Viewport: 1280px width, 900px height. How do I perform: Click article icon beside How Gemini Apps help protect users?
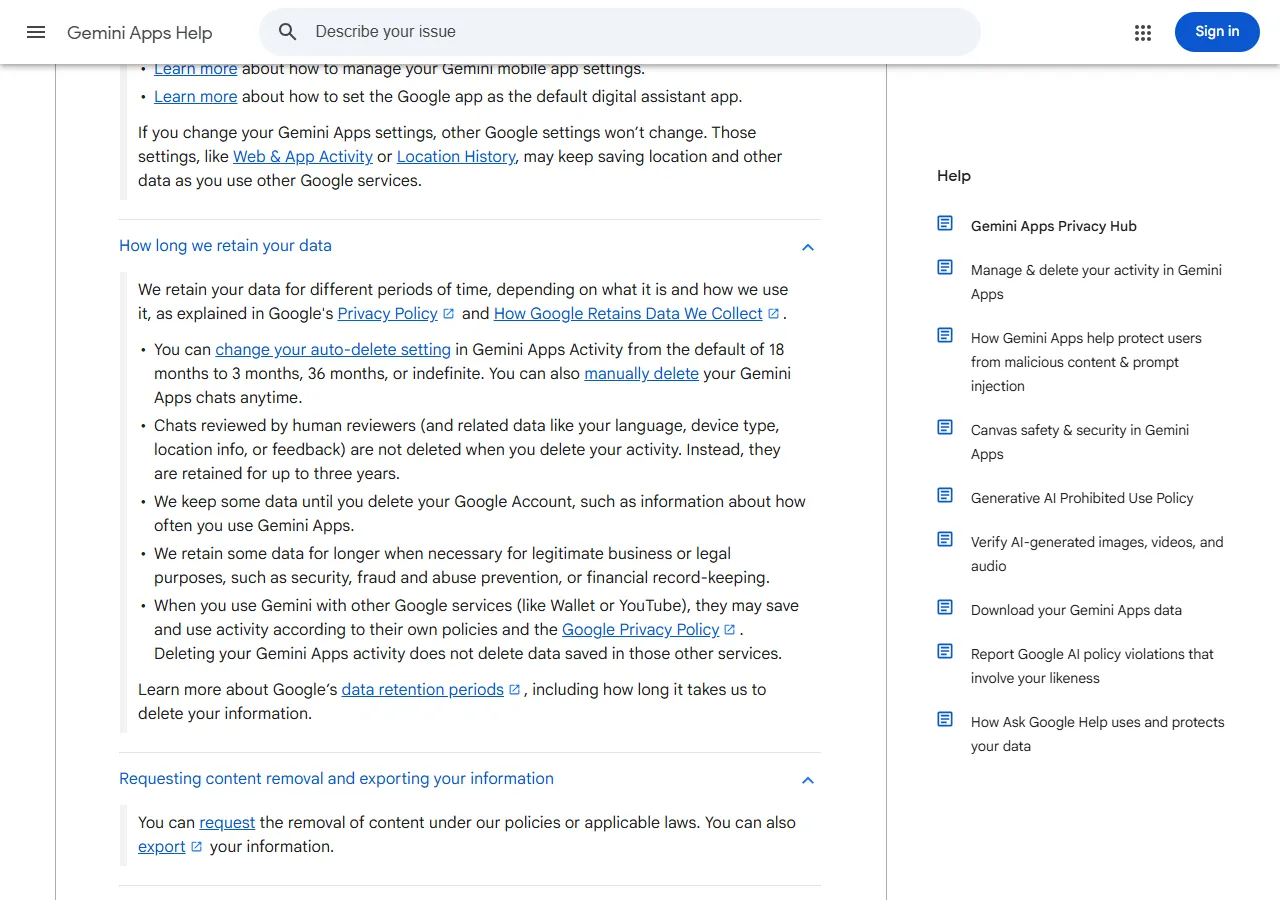coord(945,335)
